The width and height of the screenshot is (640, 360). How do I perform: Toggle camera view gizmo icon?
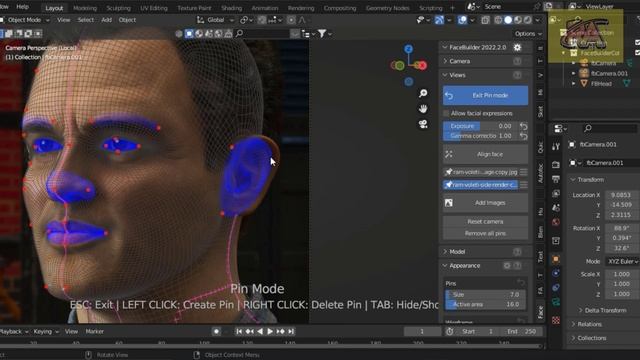point(423,124)
